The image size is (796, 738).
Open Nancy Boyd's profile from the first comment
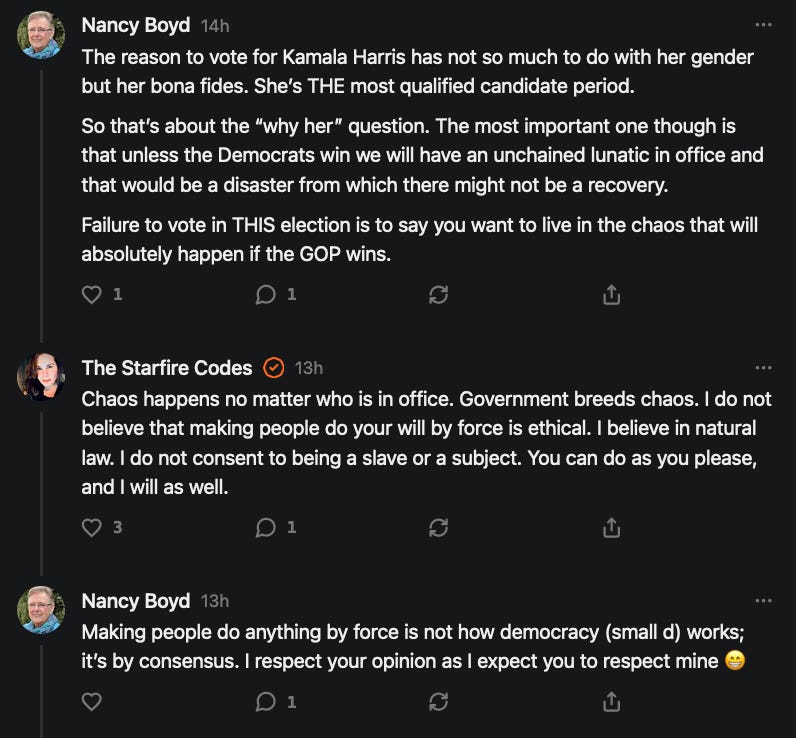pos(135,24)
